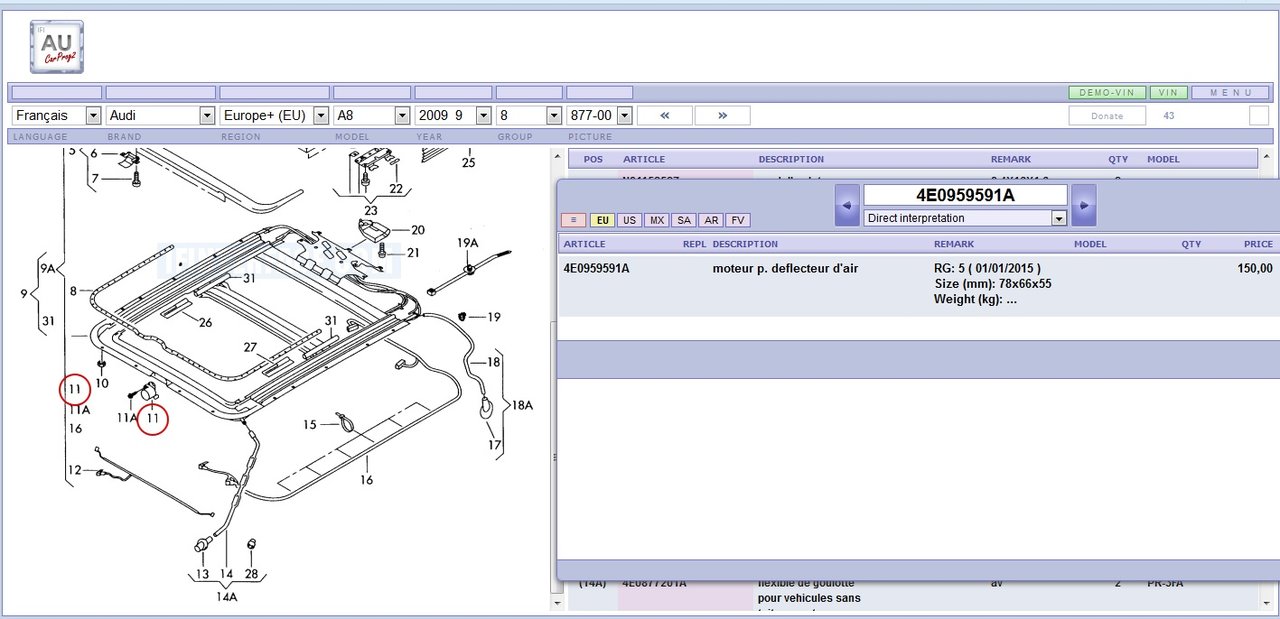Click the VIN tab button
Screen dimensions: 1280x619
pos(1167,92)
